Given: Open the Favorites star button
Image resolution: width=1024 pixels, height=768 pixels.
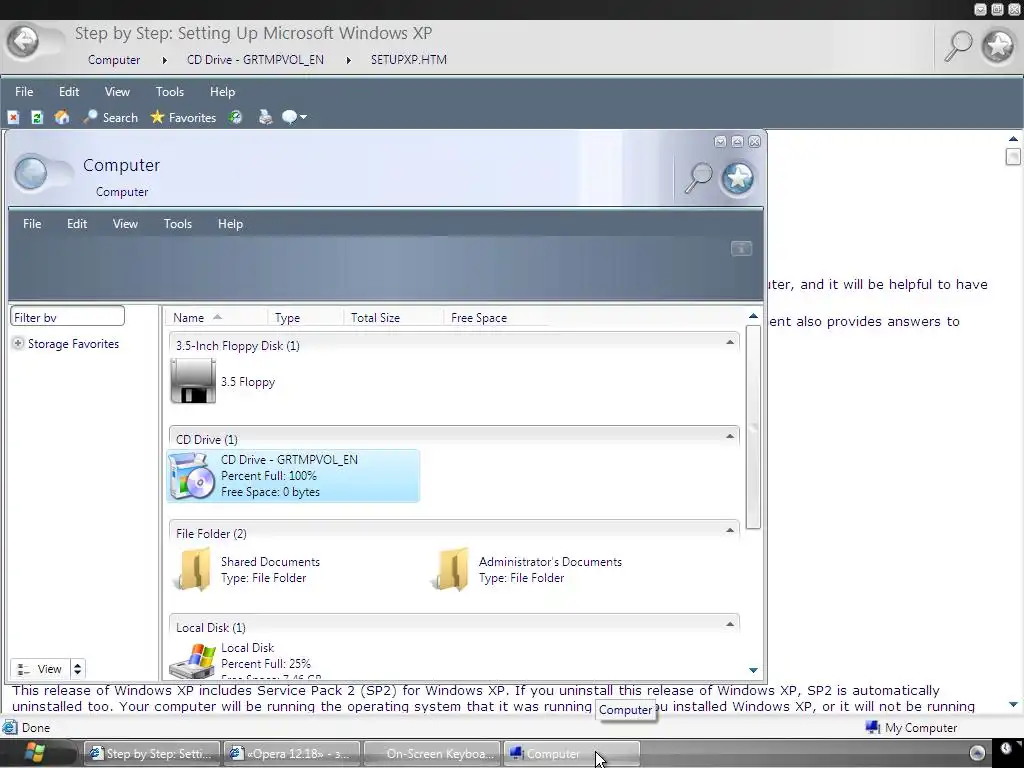Looking at the screenshot, I should [x=183, y=118].
